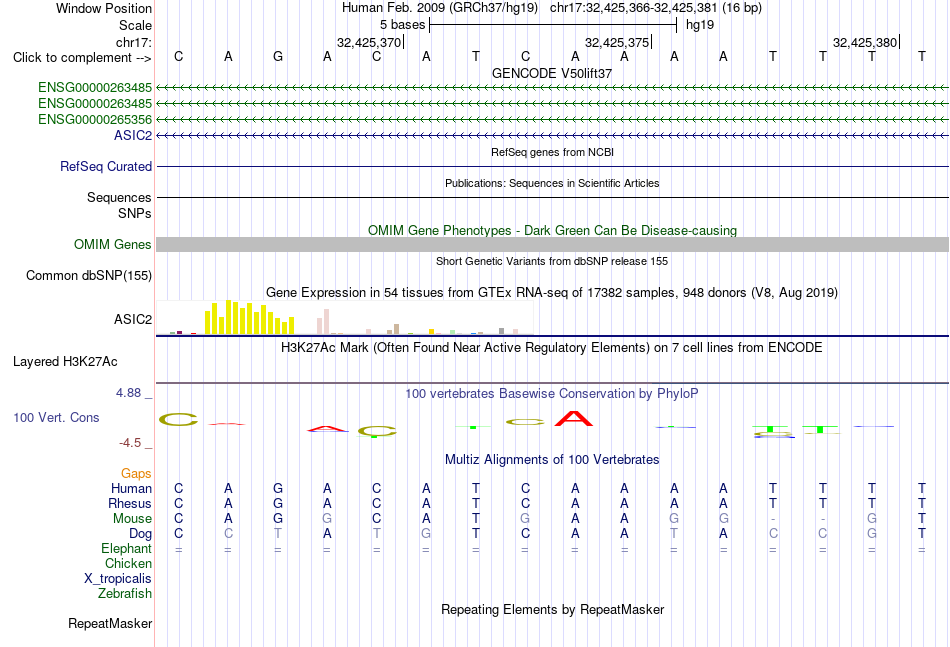Click the 4.88 PhyloP upper scale value
This screenshot has width=950, height=647.
click(128, 393)
